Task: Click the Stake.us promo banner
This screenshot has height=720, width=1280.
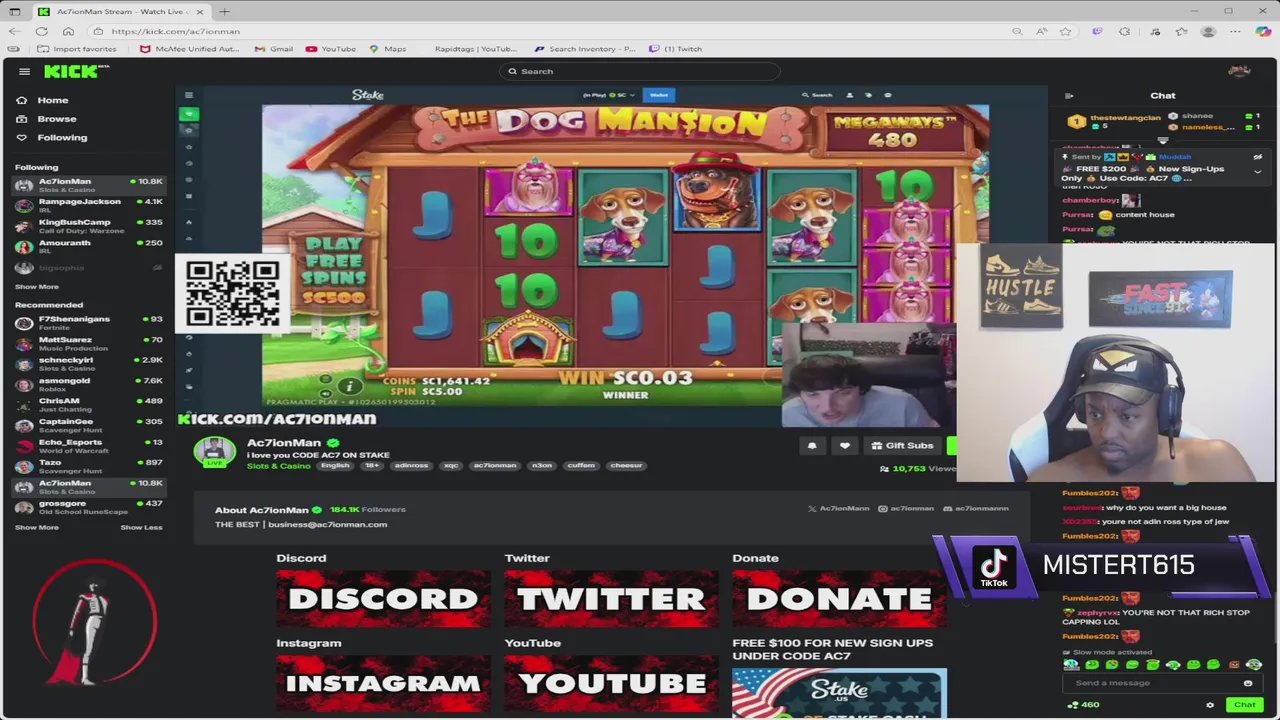Action: (839, 693)
